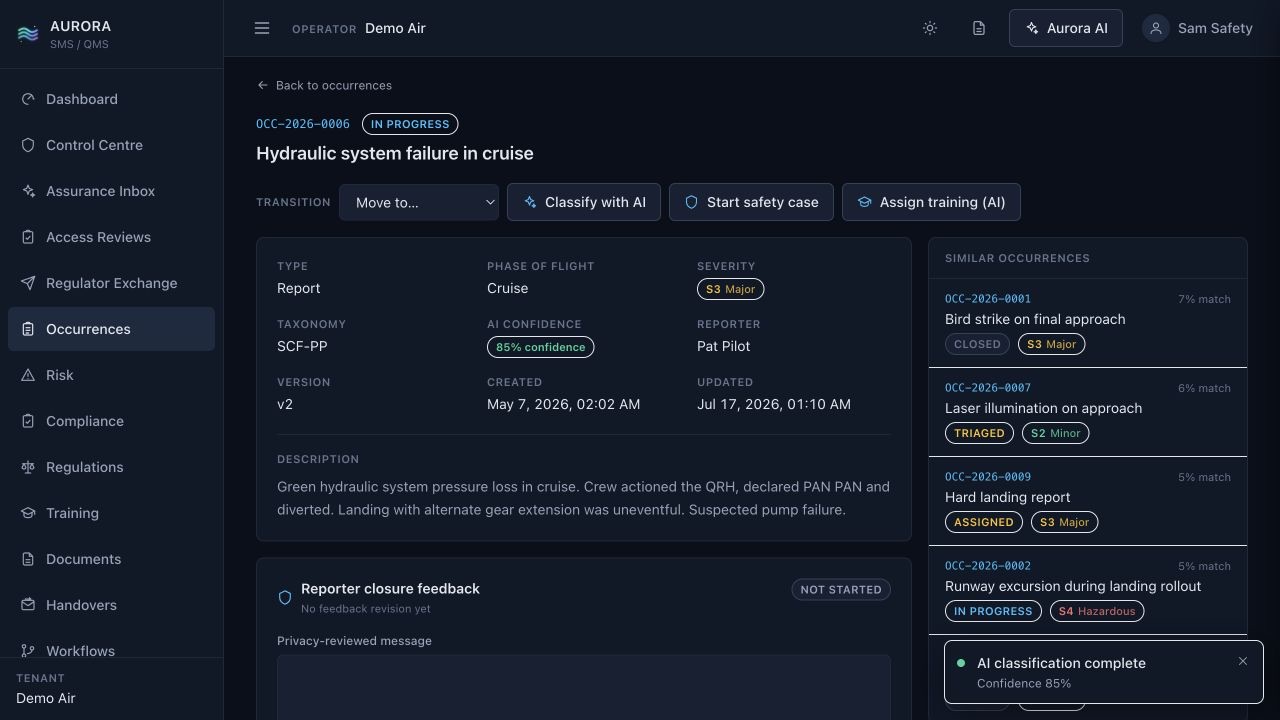Click the version value v2
1280x720 pixels.
[285, 404]
